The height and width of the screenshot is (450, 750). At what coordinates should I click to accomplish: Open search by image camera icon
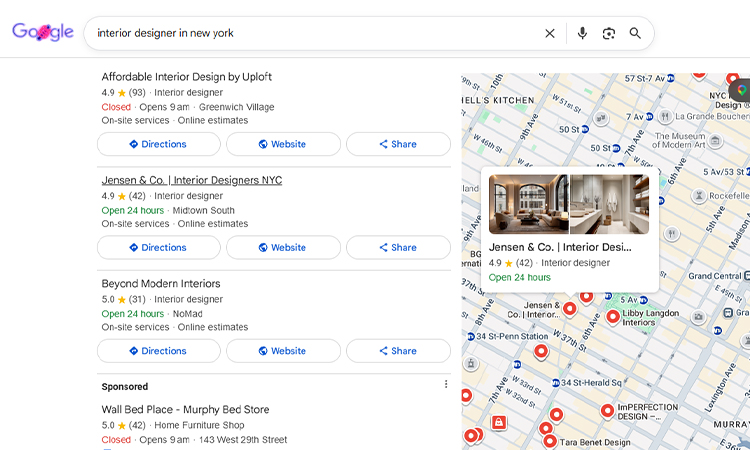608,33
